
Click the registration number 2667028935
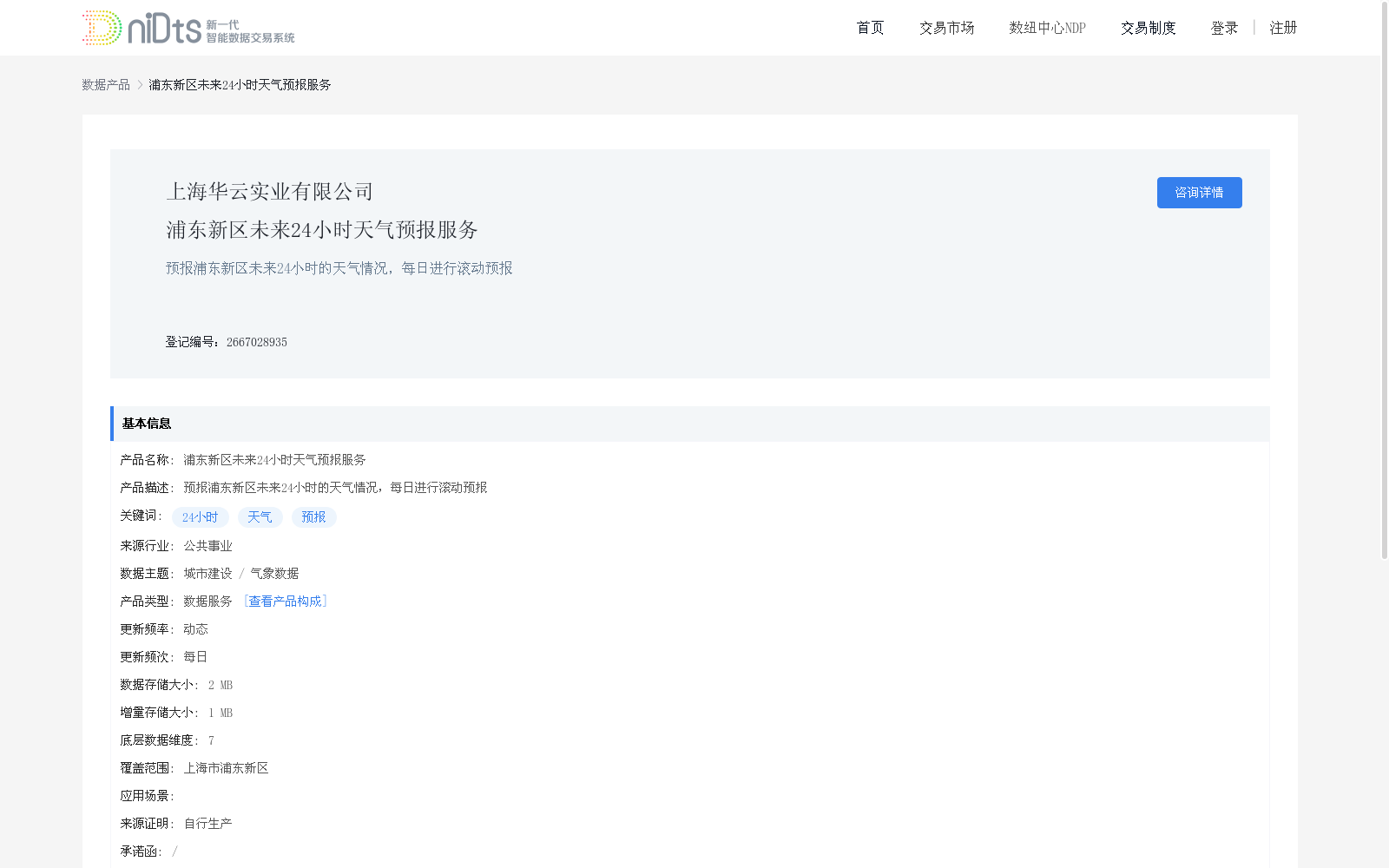[x=257, y=342]
